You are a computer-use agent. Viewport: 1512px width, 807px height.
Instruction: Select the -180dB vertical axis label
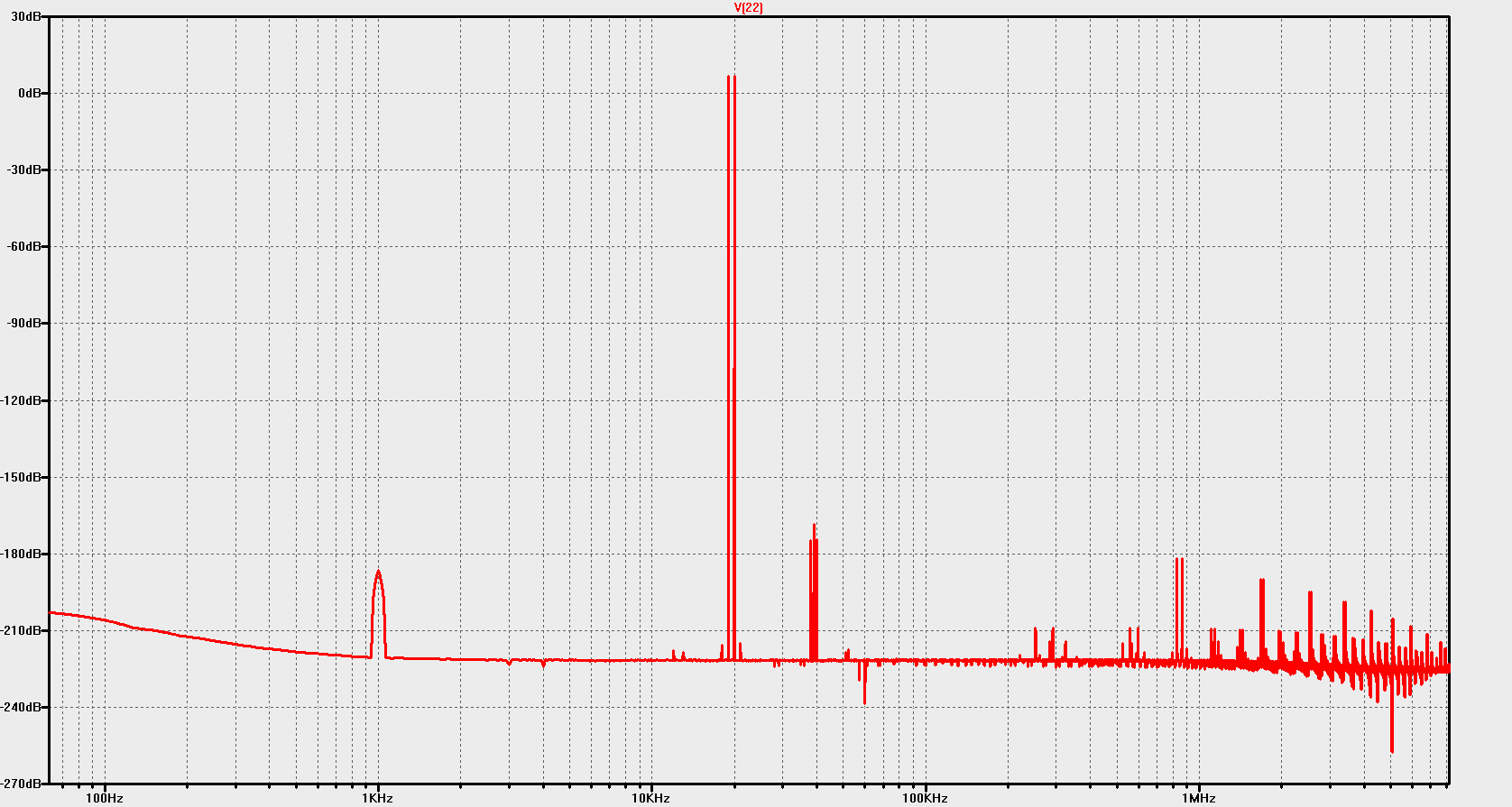[21, 554]
